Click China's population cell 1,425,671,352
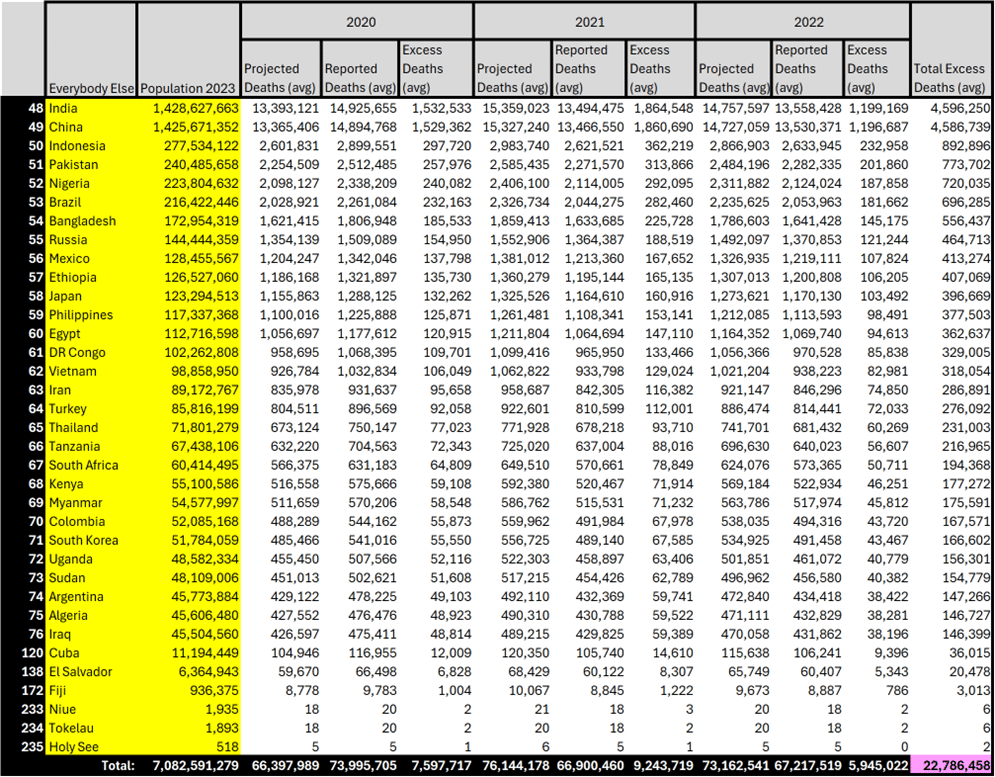The image size is (995, 777). (188, 127)
